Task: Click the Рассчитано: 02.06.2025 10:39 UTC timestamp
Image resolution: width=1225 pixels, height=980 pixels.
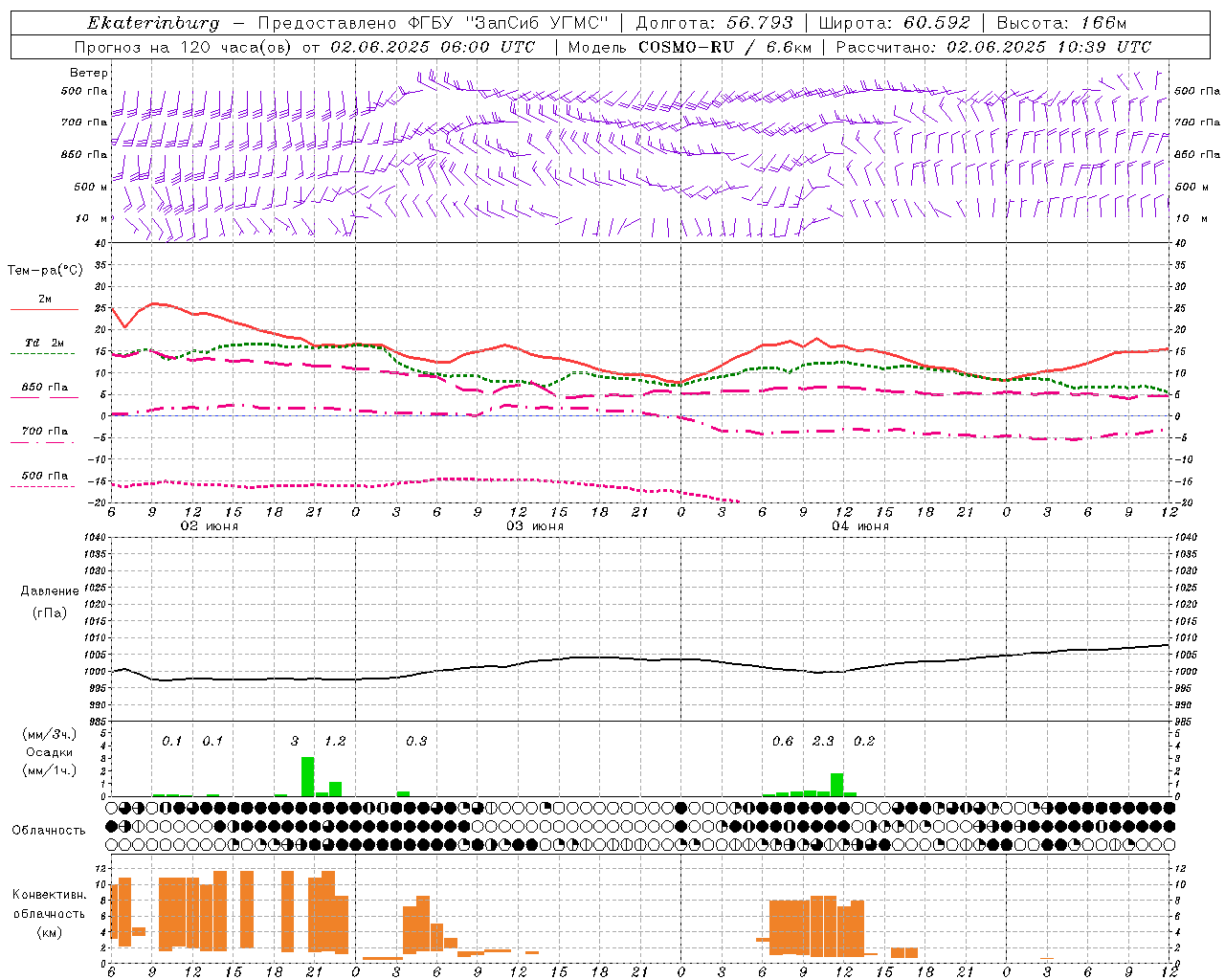Action: click(x=993, y=47)
